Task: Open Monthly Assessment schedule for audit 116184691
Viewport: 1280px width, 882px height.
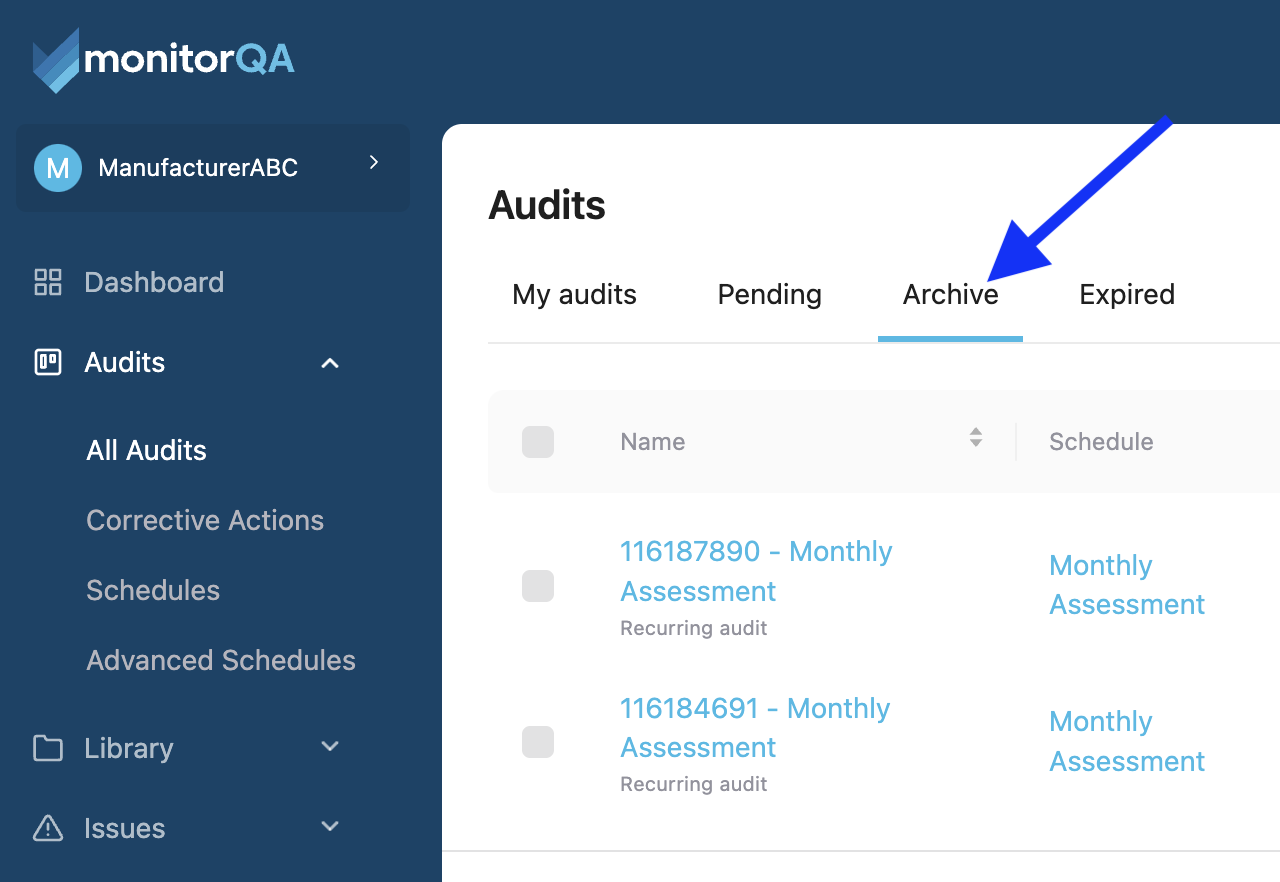Action: click(1127, 741)
